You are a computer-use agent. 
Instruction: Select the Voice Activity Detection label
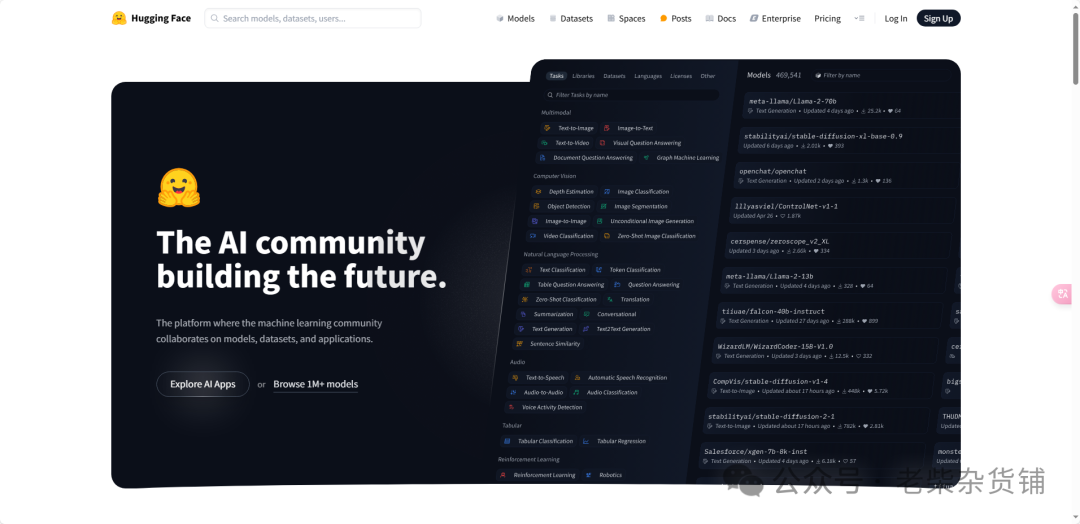552,408
